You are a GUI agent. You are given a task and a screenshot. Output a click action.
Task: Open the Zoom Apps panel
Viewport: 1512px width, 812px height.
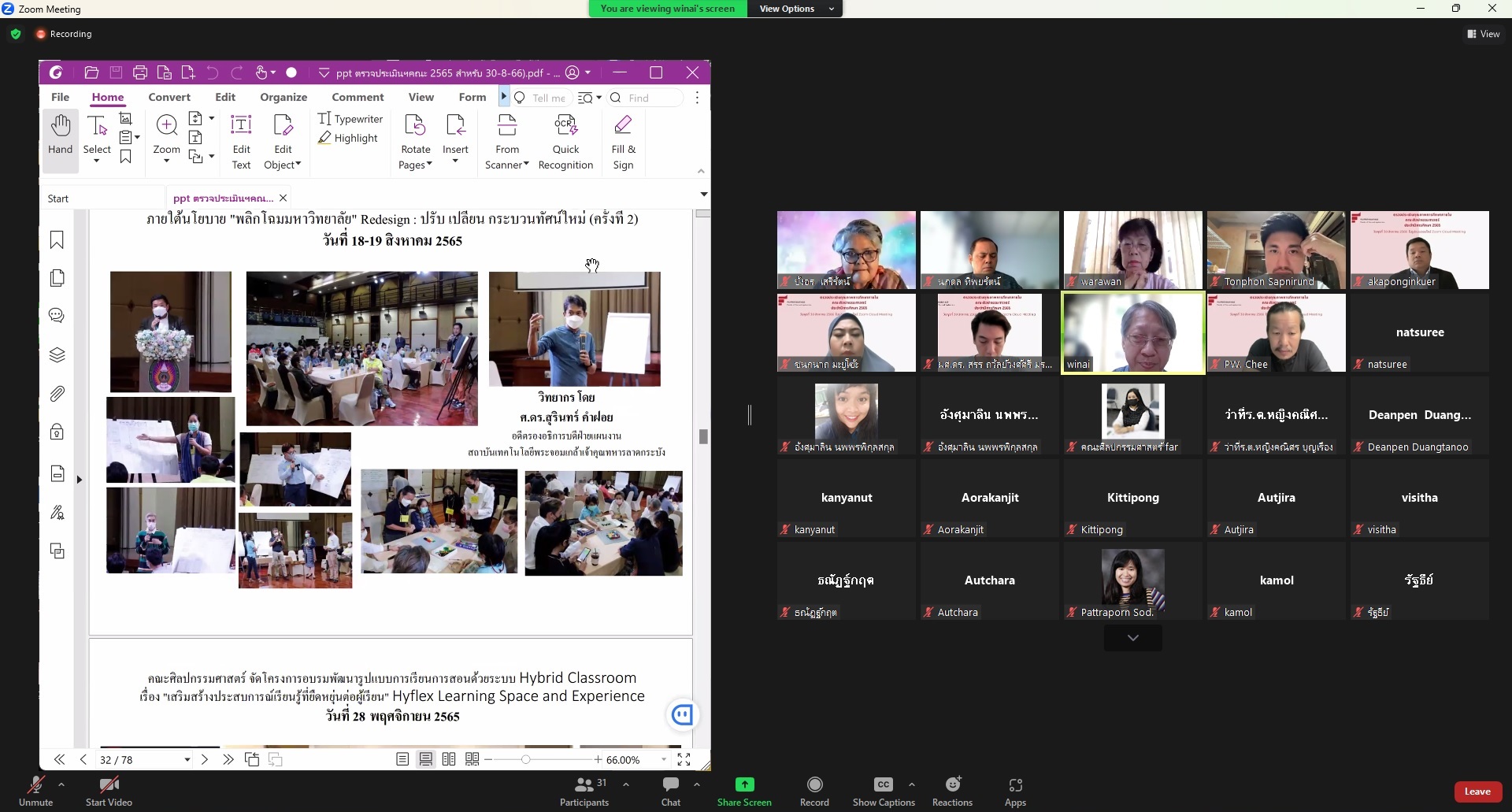1015,791
